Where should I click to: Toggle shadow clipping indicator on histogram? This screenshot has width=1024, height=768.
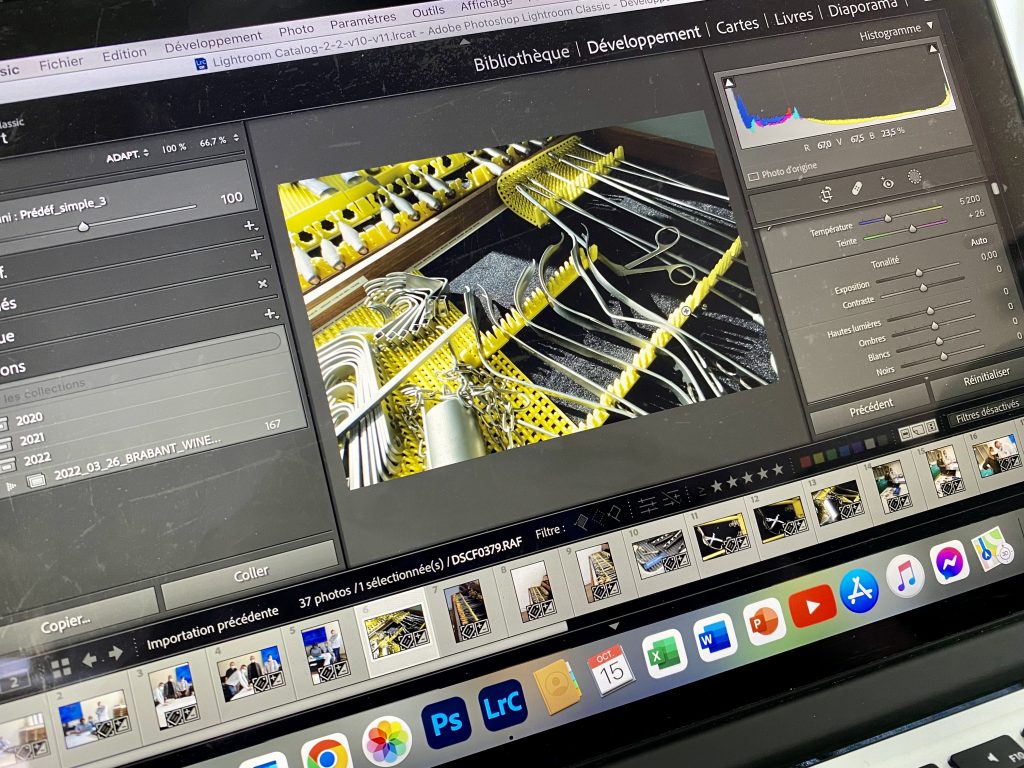[x=729, y=83]
